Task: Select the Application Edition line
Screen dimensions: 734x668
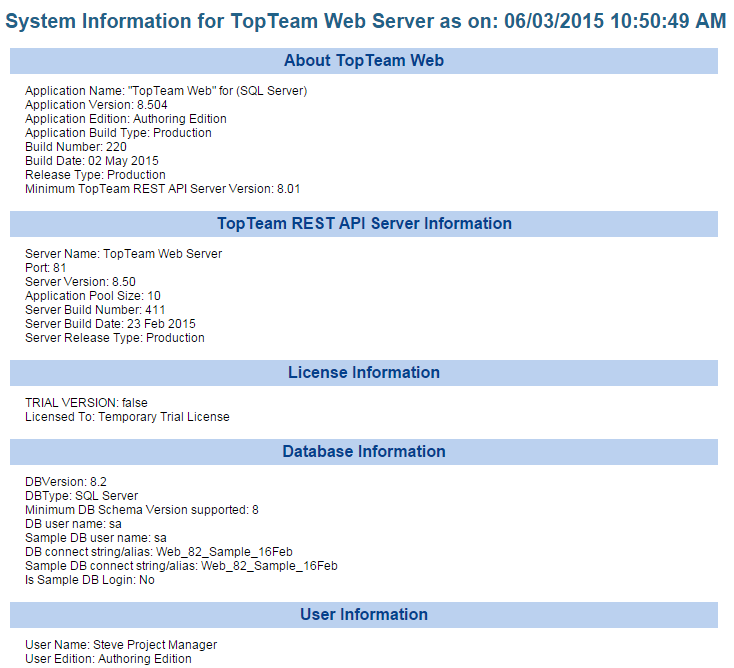Action: pyautogui.click(x=126, y=119)
